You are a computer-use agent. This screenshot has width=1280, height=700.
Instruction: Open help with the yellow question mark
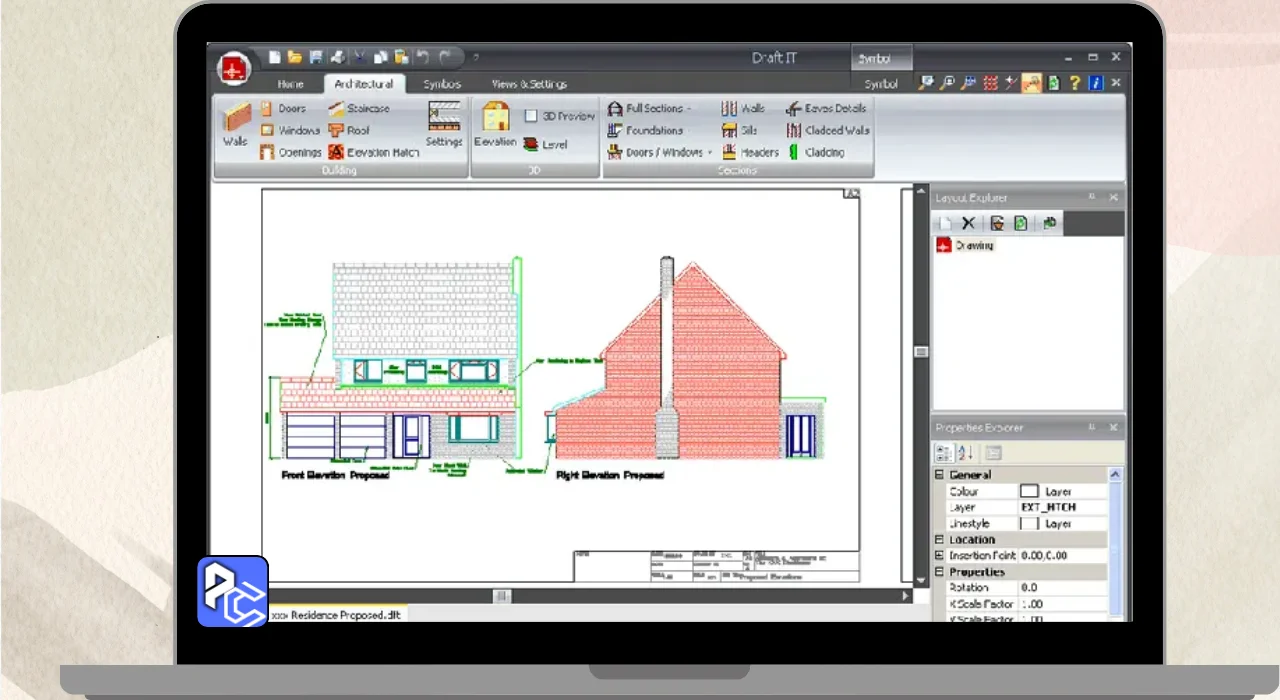click(1075, 83)
